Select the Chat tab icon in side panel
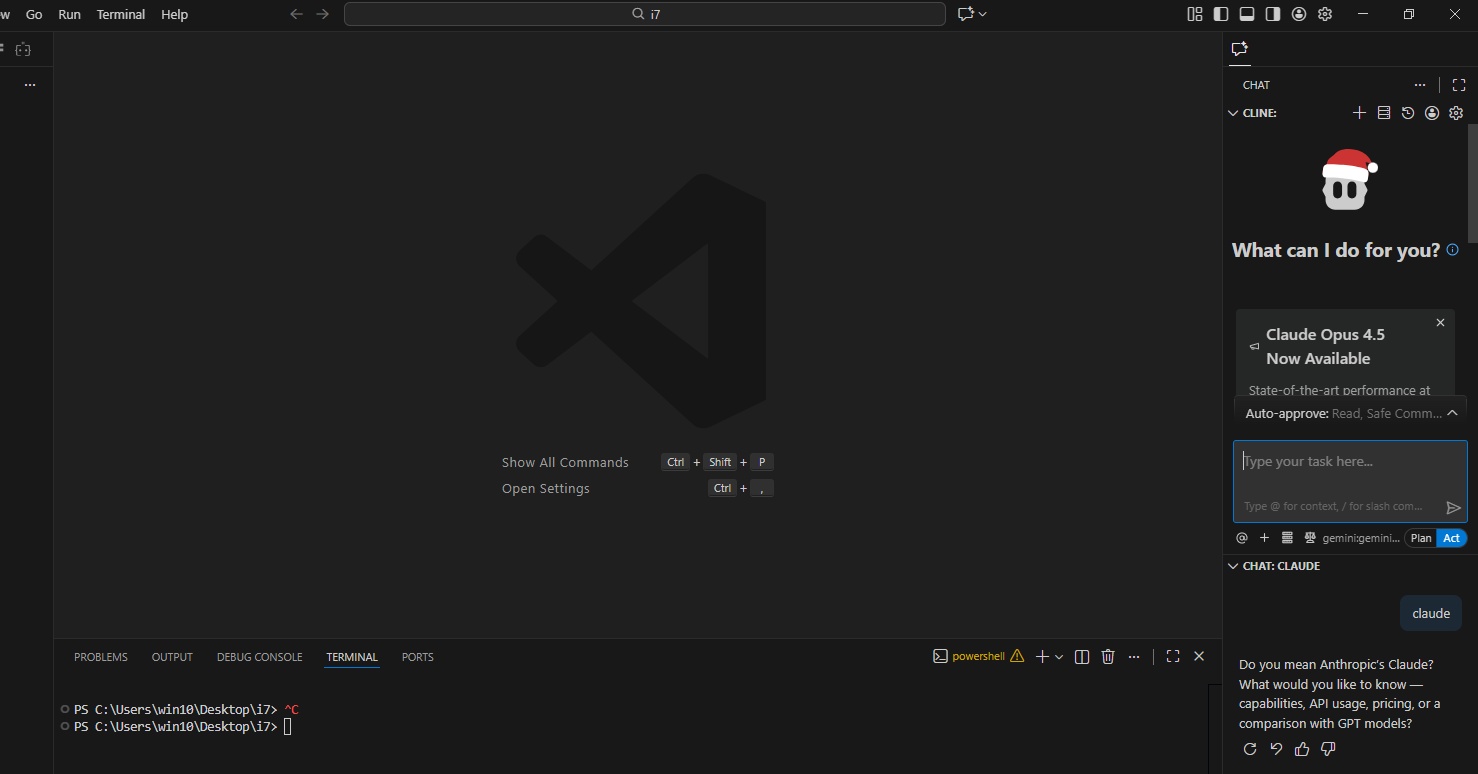This screenshot has width=1478, height=774. click(x=1240, y=49)
